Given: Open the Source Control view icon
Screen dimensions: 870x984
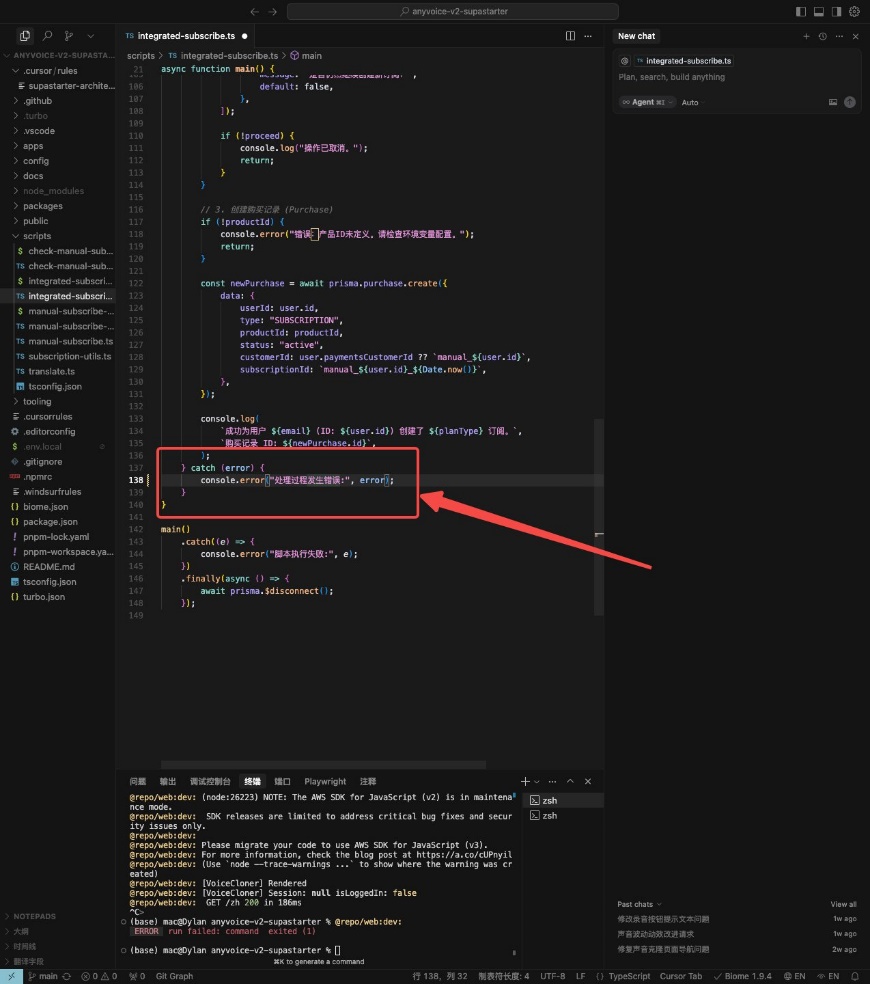Looking at the screenshot, I should click(68, 36).
